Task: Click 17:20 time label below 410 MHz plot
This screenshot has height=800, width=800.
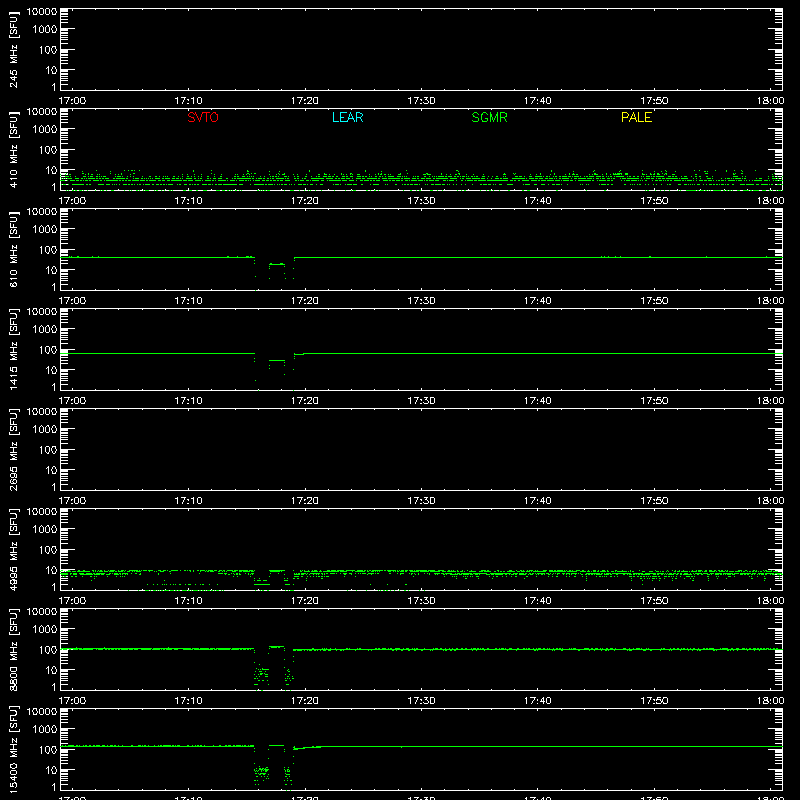Action: click(305, 201)
